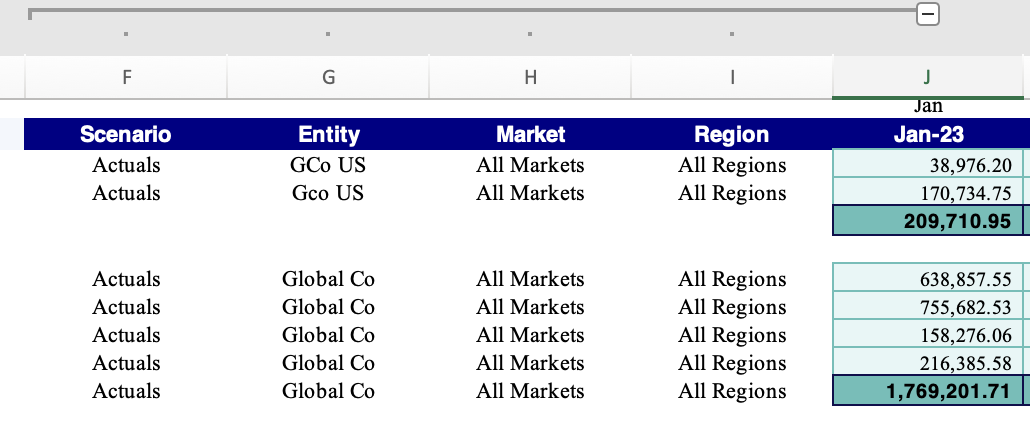Select column G header
The image size is (1030, 432).
[328, 77]
